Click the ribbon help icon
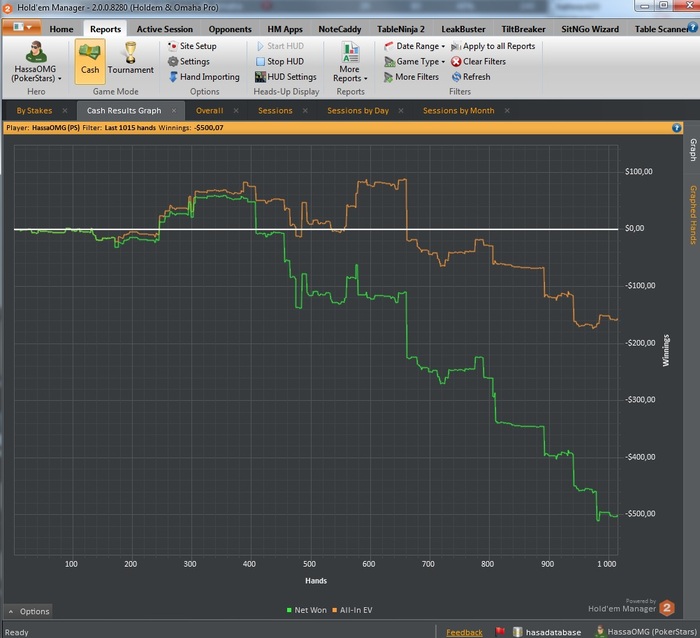The image size is (700, 638). point(692,28)
